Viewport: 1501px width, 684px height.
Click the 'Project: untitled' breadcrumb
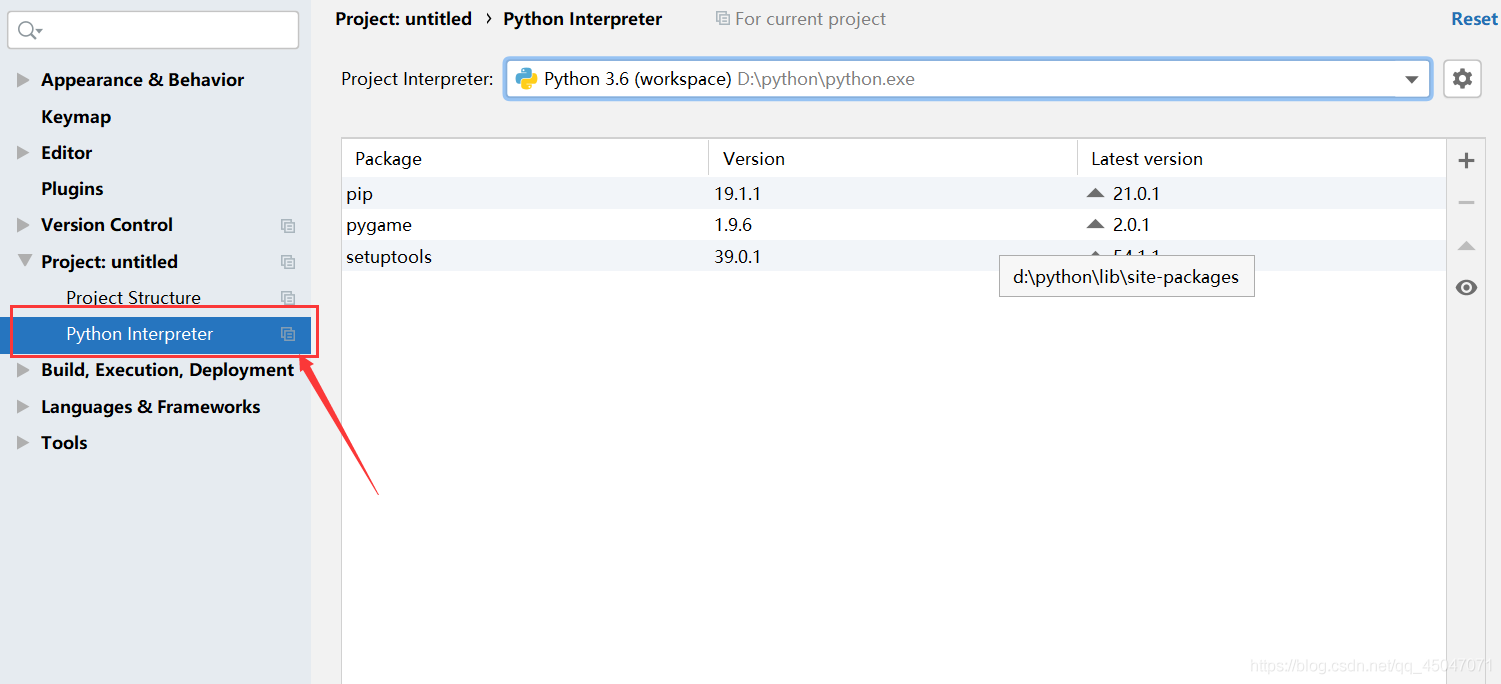[404, 18]
